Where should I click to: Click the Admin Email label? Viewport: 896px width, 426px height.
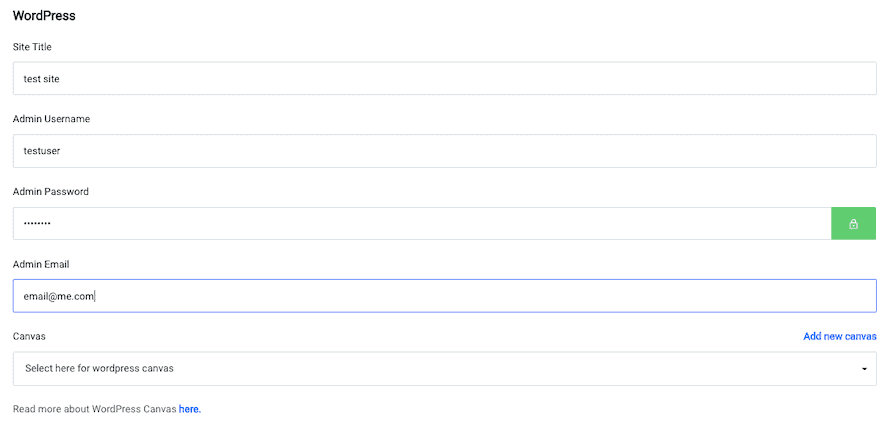click(42, 264)
